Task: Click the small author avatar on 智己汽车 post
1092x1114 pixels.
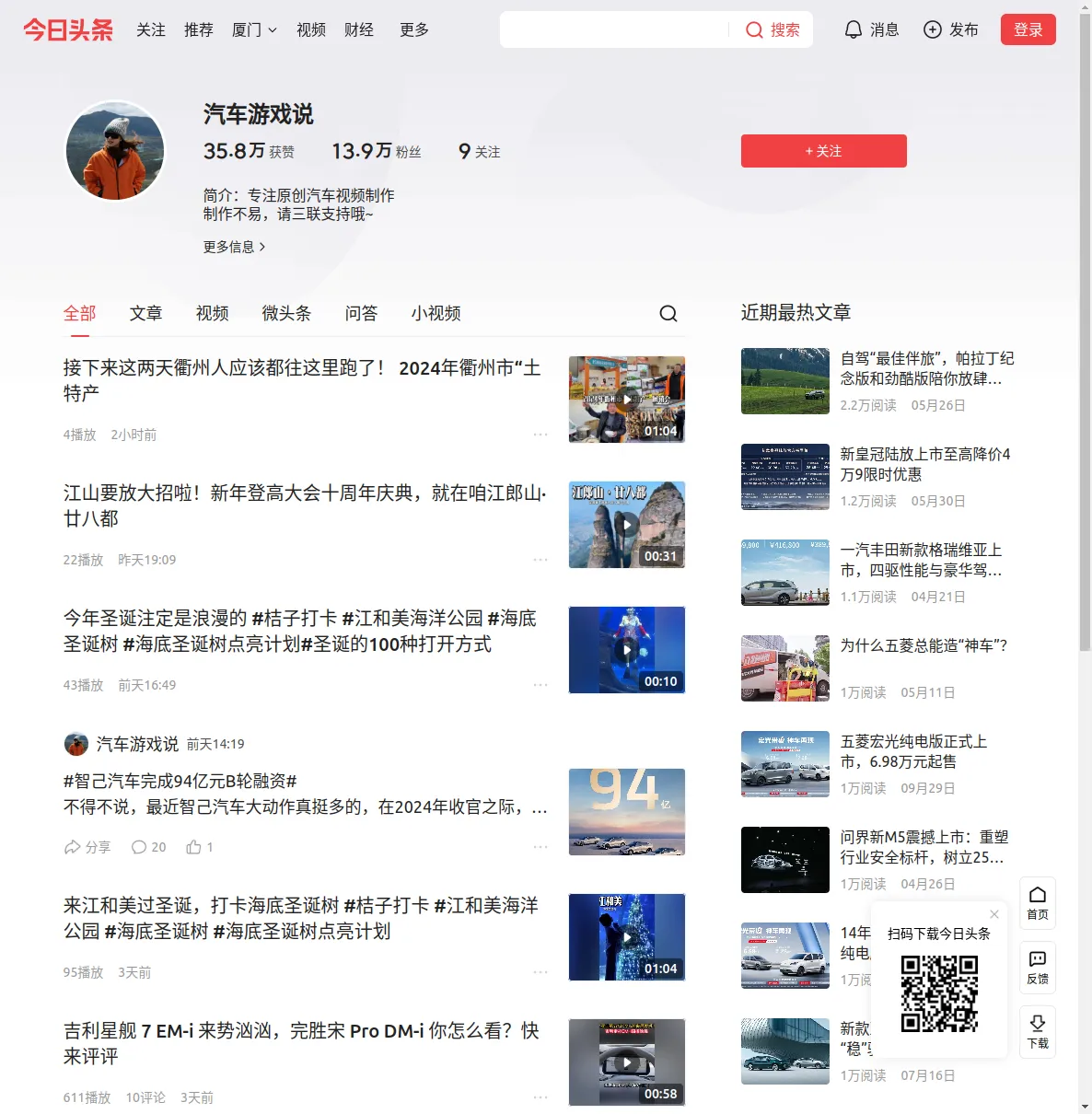Action: coord(76,744)
